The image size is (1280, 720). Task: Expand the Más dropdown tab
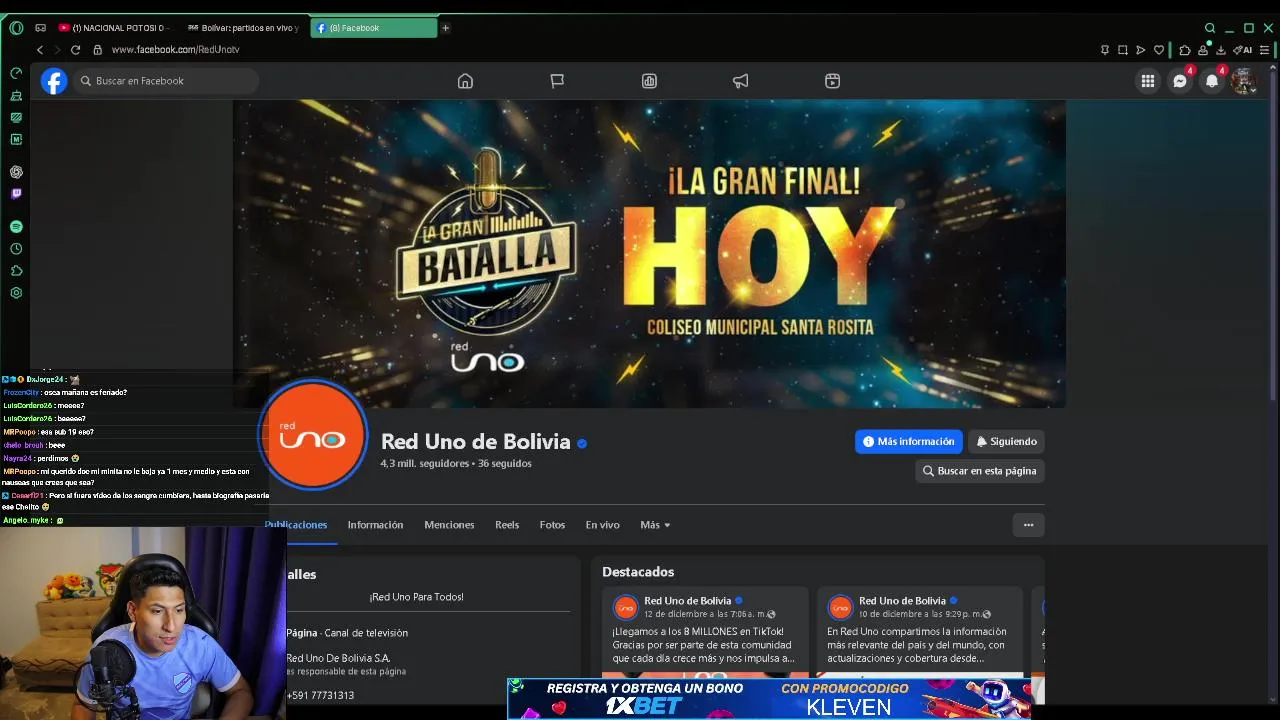[655, 525]
